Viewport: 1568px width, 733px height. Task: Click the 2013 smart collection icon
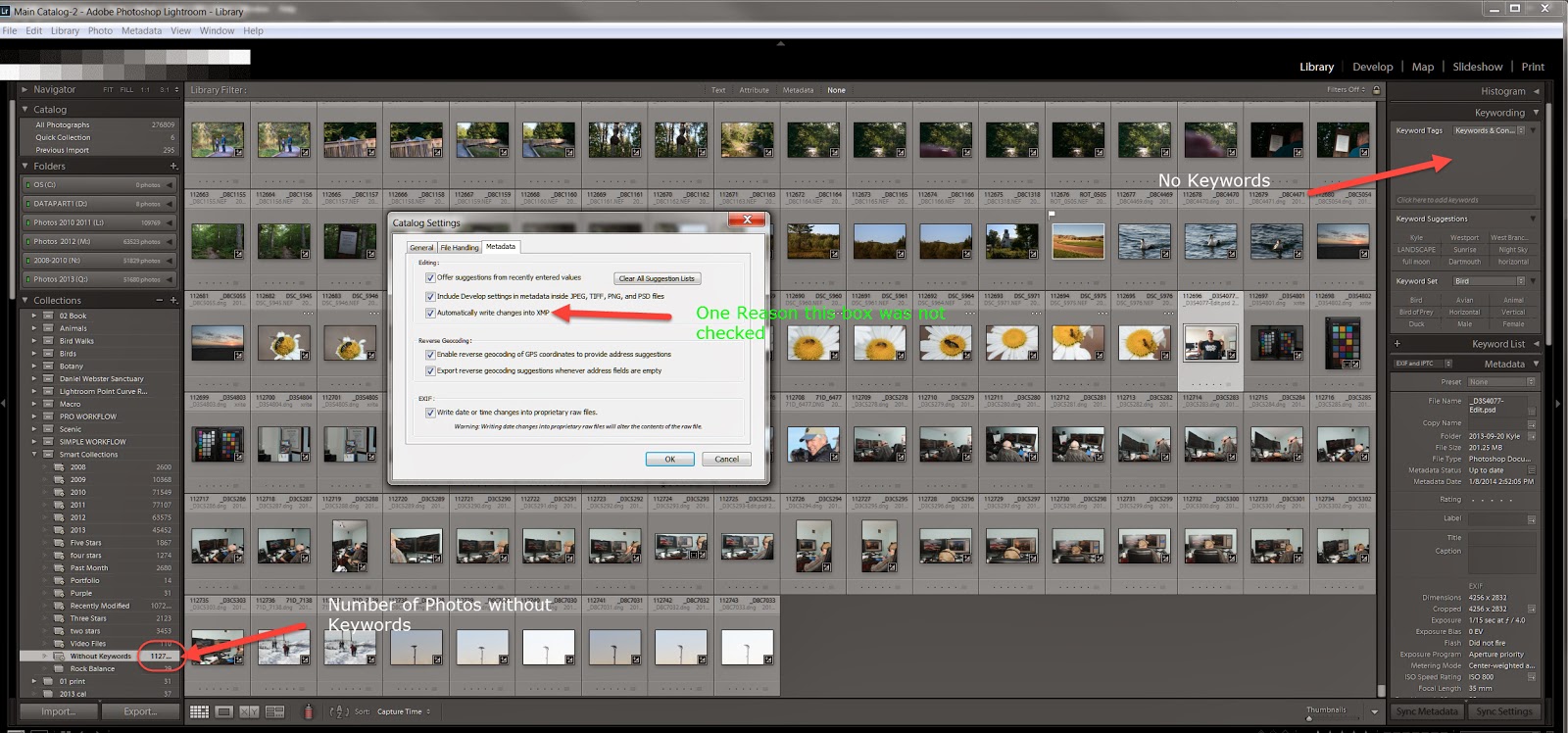pos(59,530)
